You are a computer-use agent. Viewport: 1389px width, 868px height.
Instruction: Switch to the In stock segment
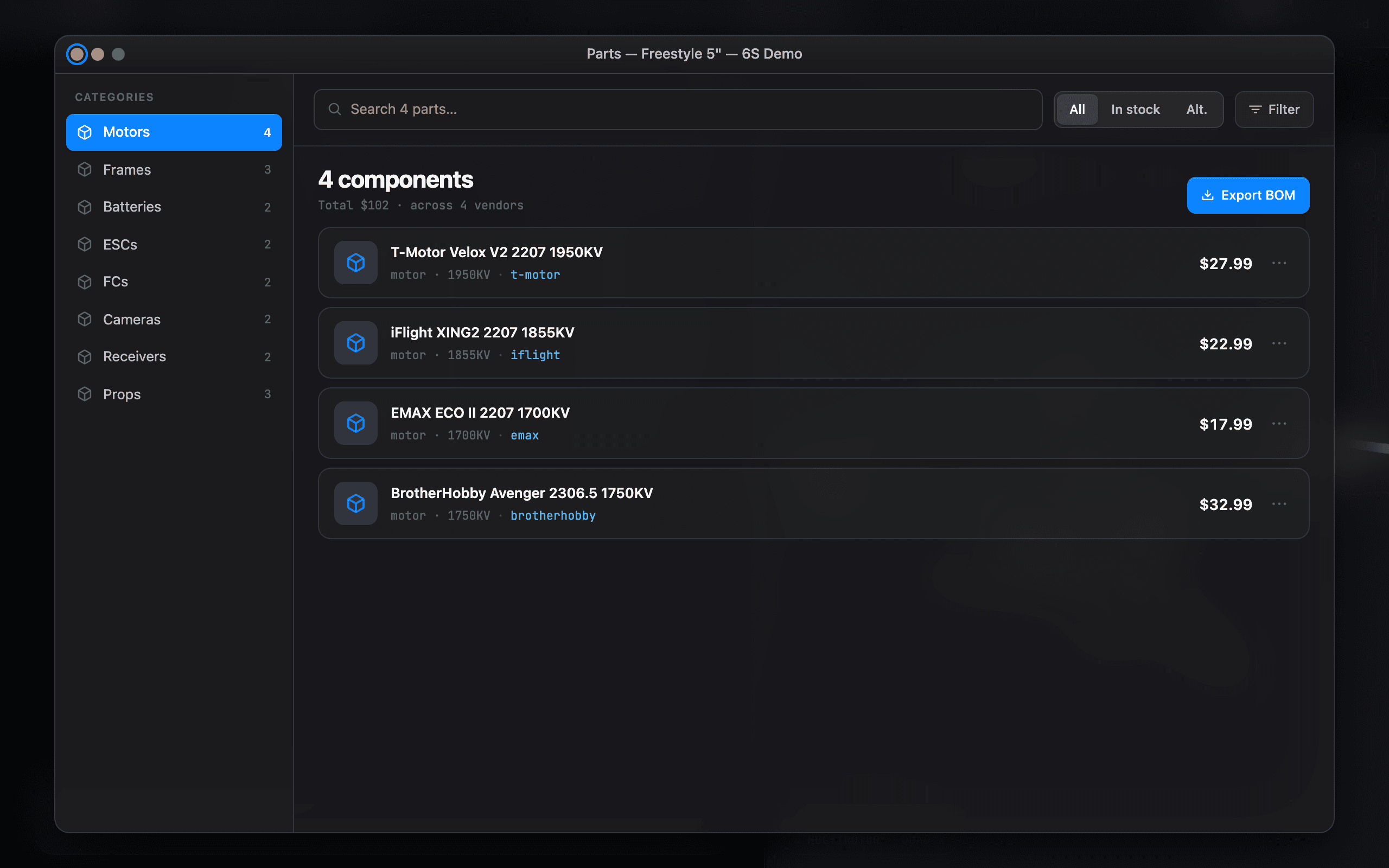click(x=1135, y=109)
